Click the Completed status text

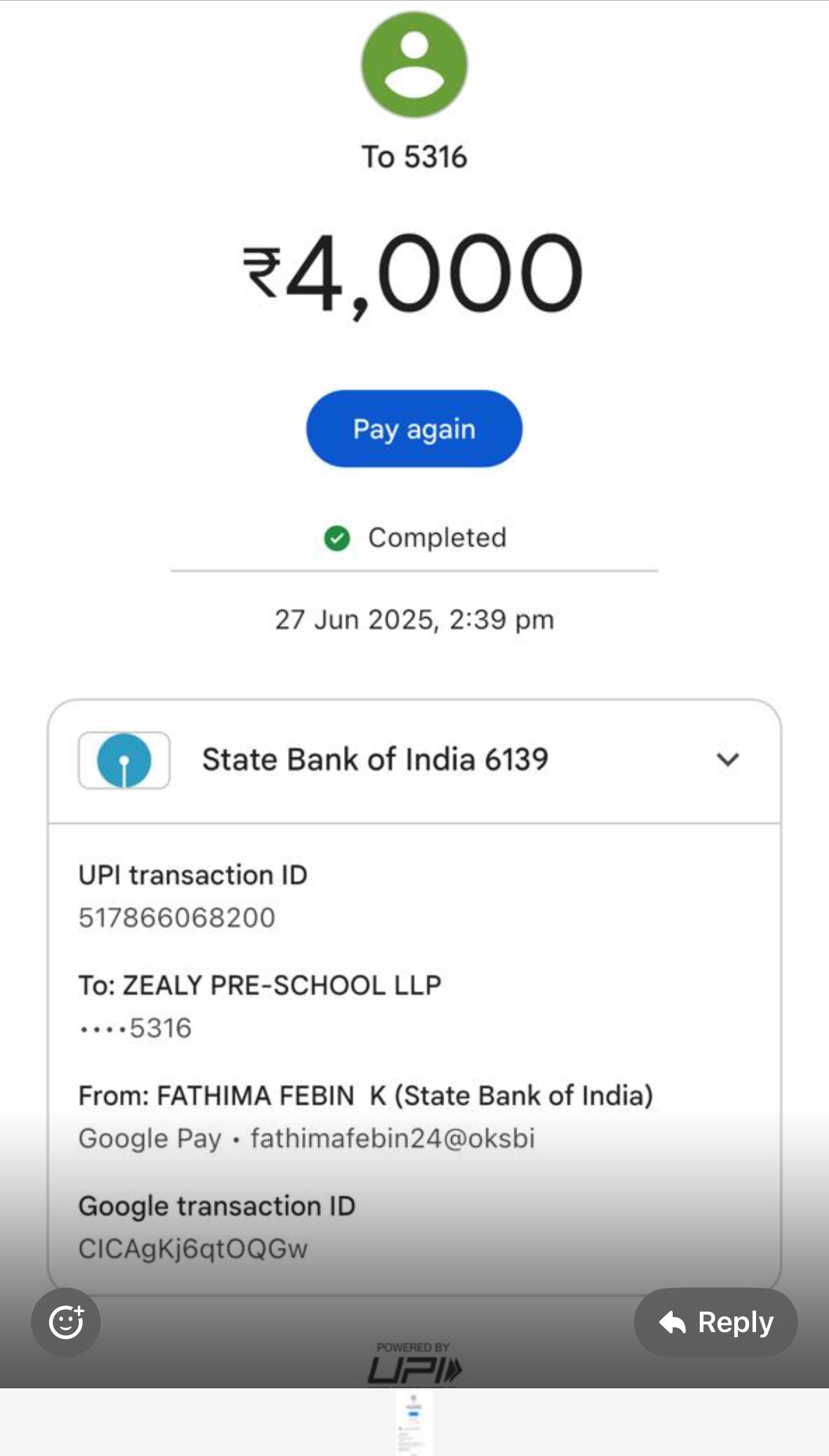[437, 538]
